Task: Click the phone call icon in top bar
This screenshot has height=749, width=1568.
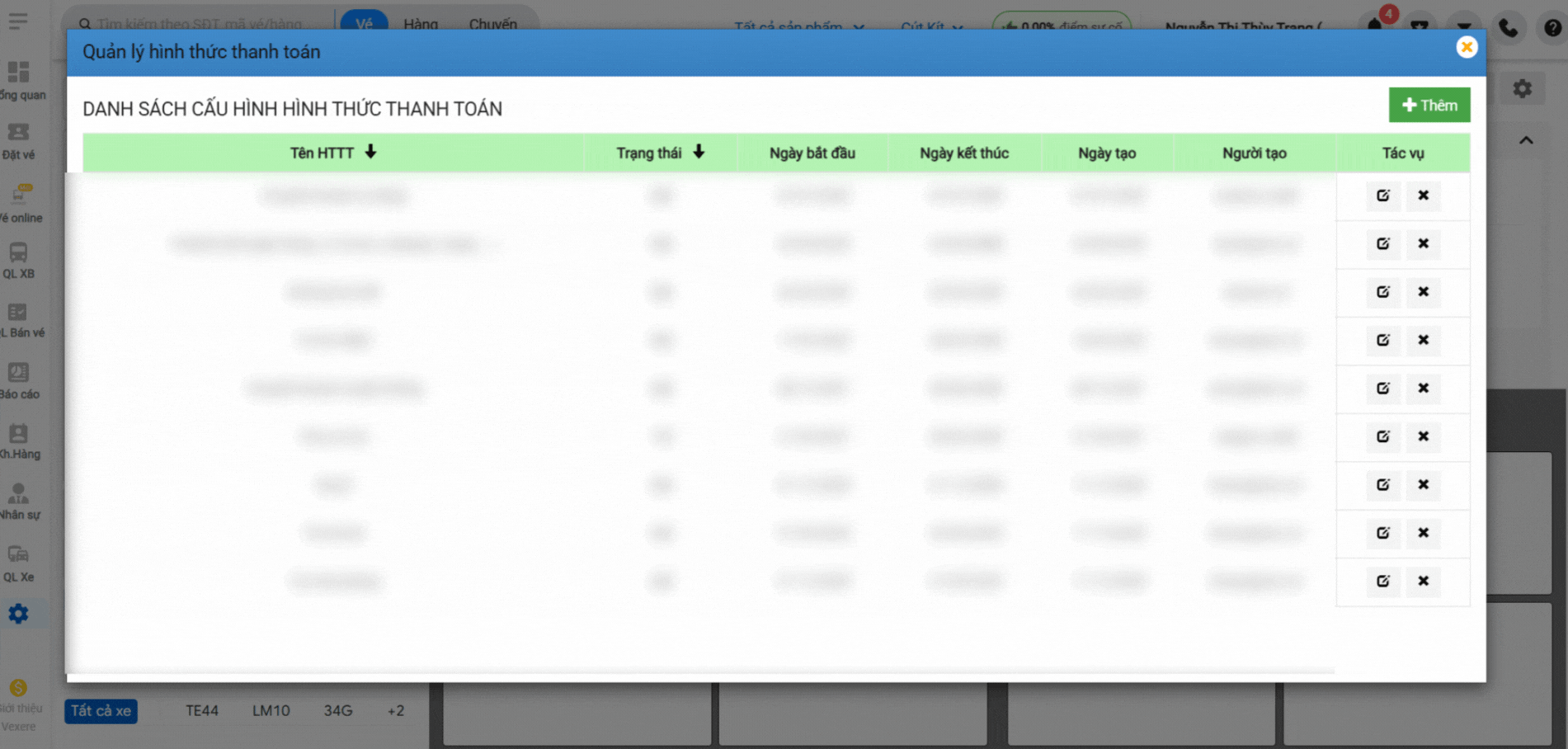Action: 1508,27
